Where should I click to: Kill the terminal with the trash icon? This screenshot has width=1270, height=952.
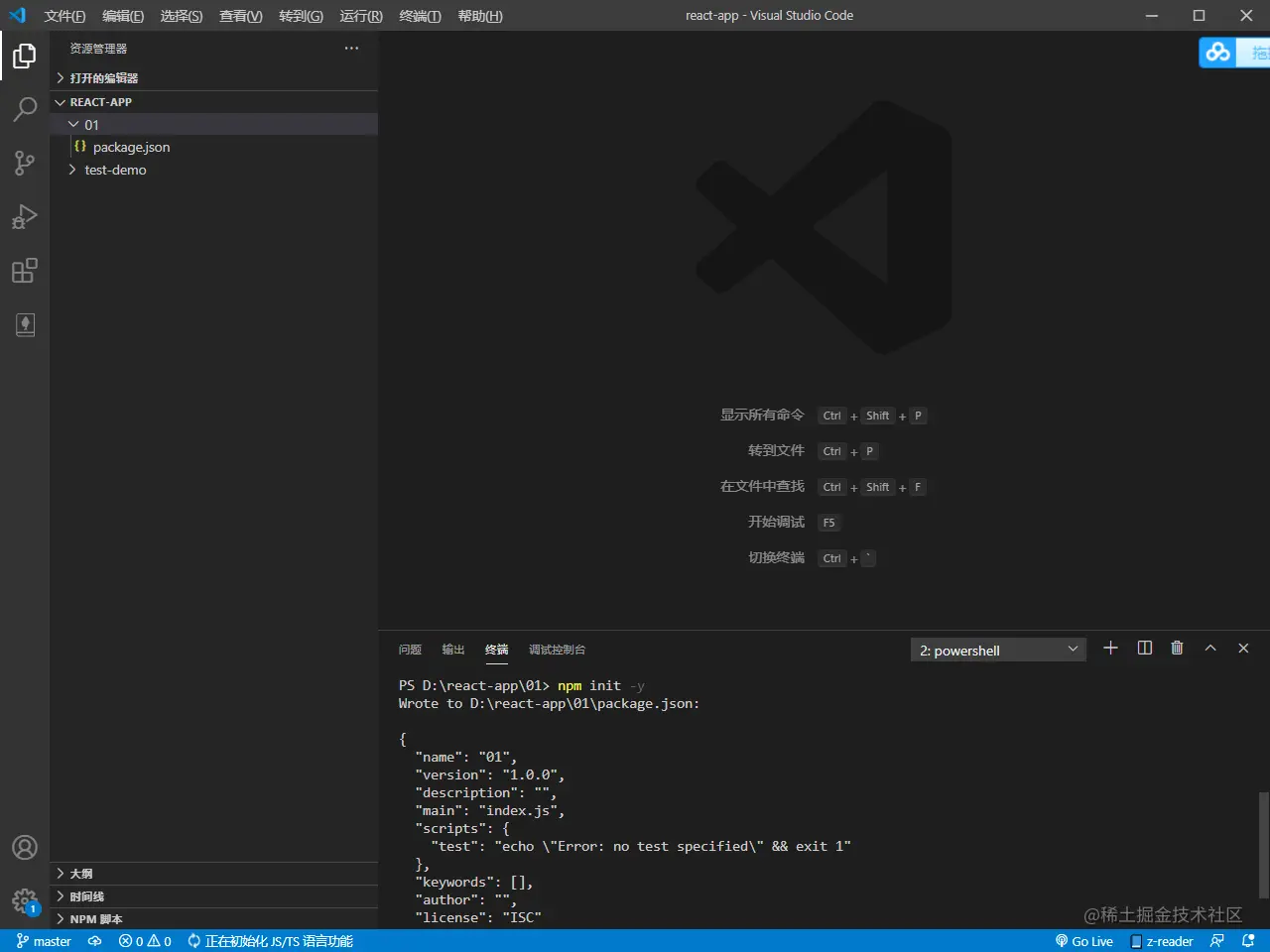[1177, 649]
